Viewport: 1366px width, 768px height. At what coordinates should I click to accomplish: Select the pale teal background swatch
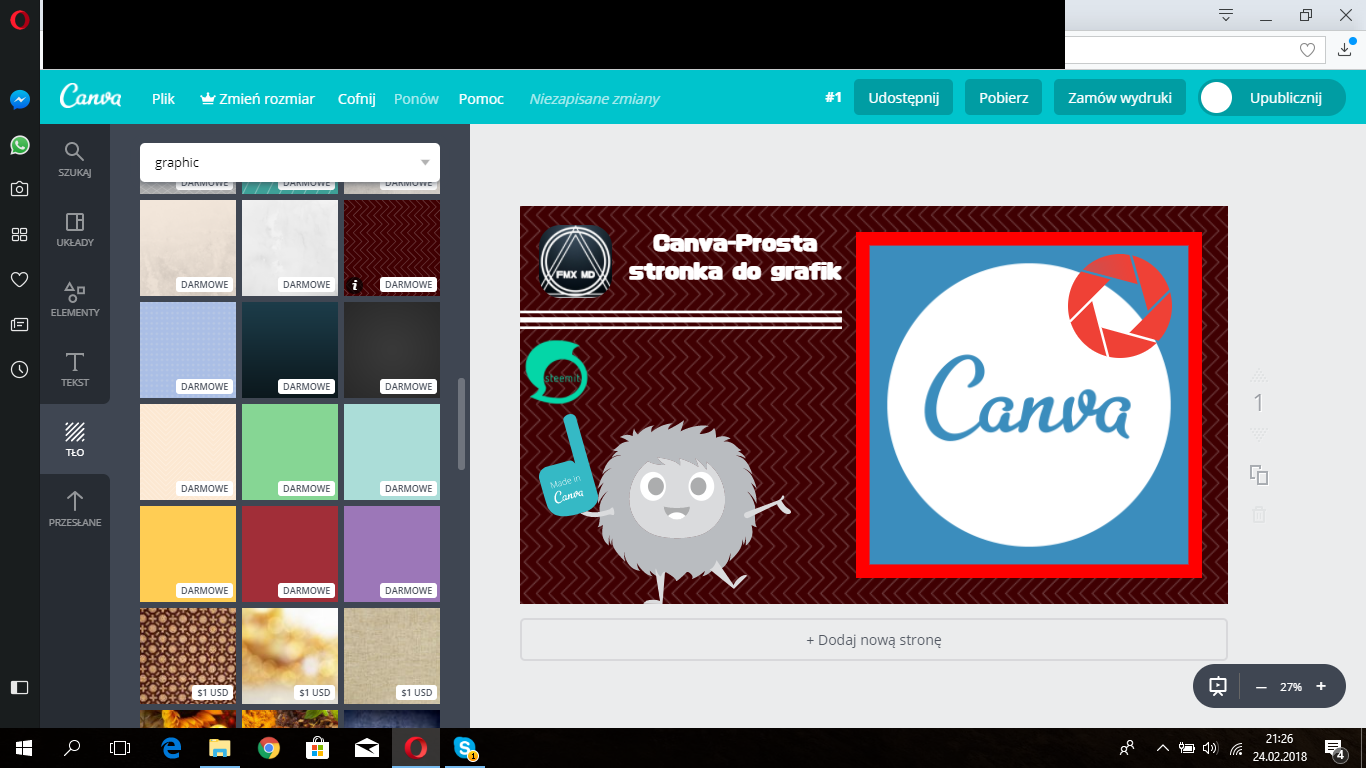click(x=392, y=452)
